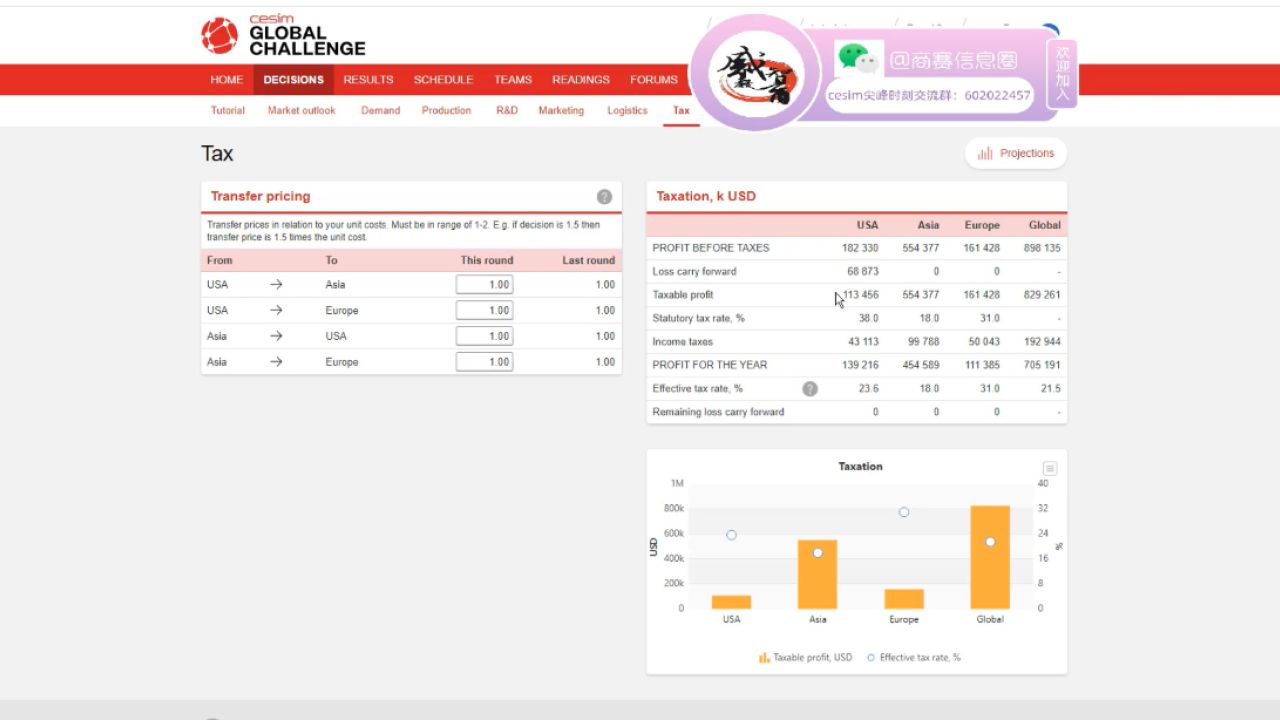This screenshot has width=1280, height=720.
Task: Select the Asia to Europe price input
Action: click(x=484, y=361)
